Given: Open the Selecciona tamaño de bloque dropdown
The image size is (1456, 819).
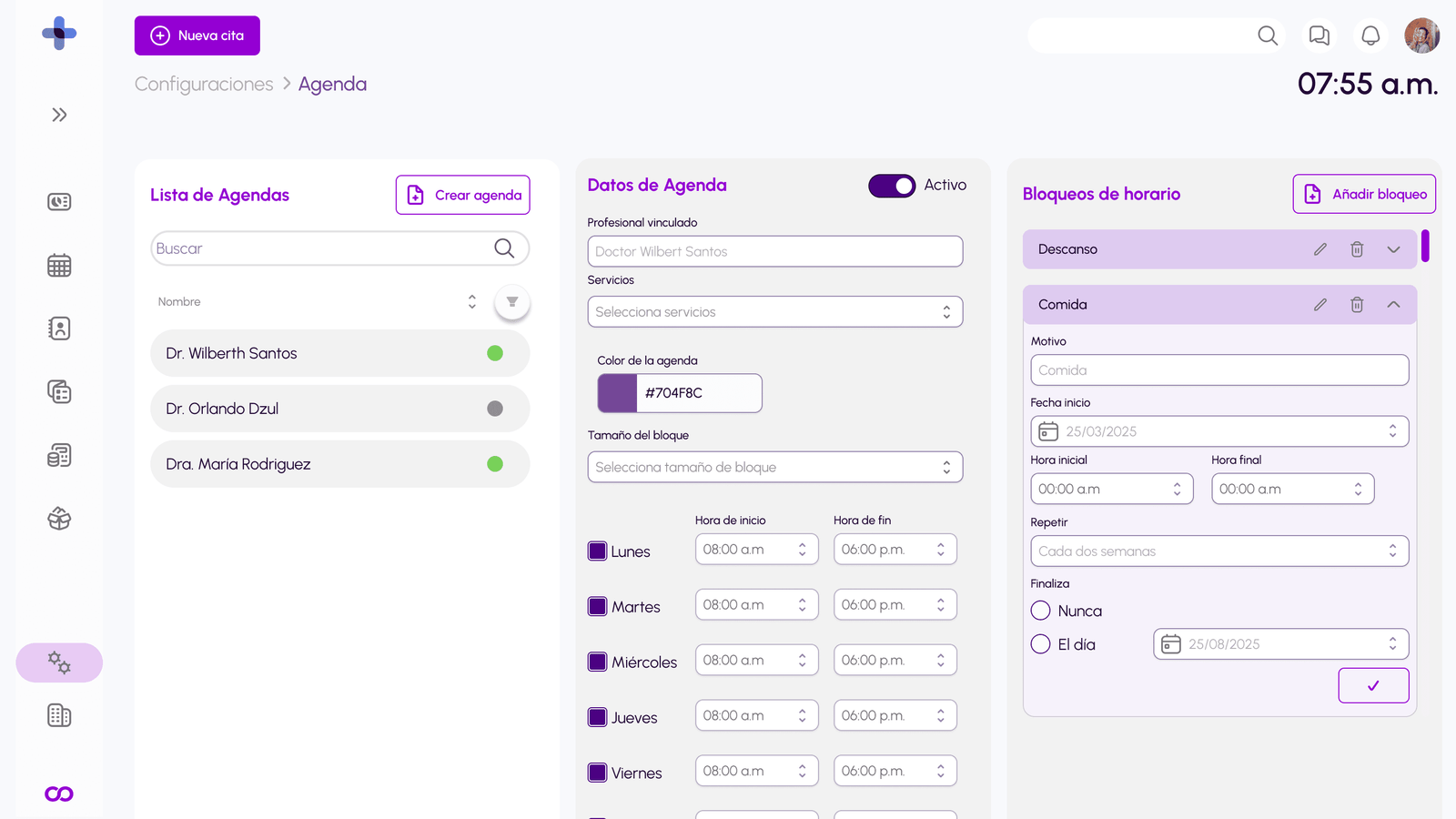Looking at the screenshot, I should 774,467.
